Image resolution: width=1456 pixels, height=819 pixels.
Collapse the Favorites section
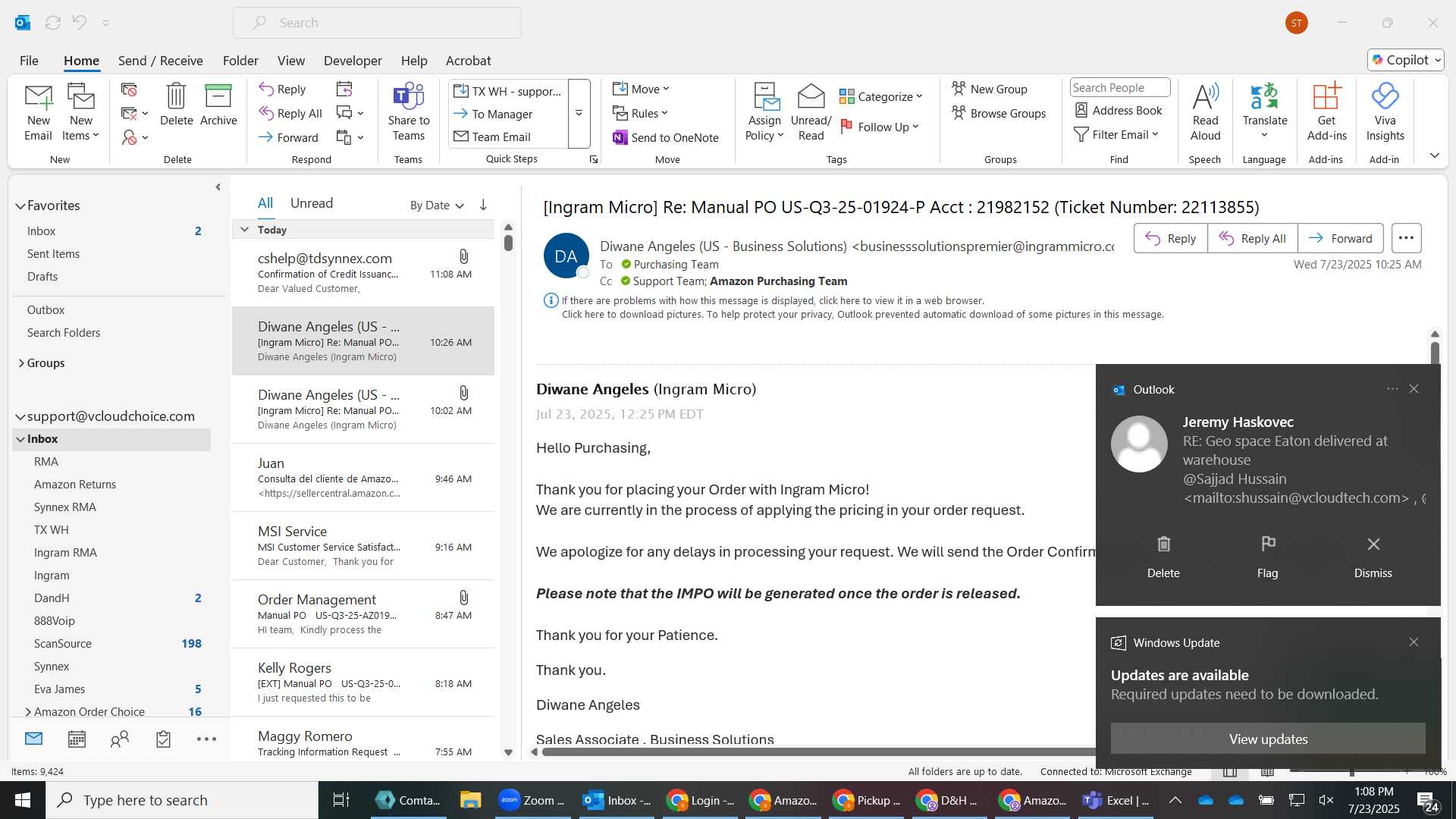[20, 206]
